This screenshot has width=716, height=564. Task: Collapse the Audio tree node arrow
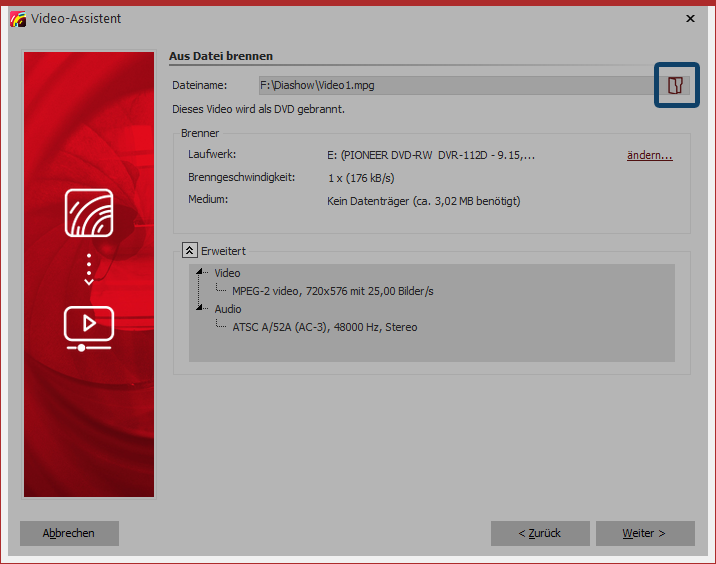202,309
